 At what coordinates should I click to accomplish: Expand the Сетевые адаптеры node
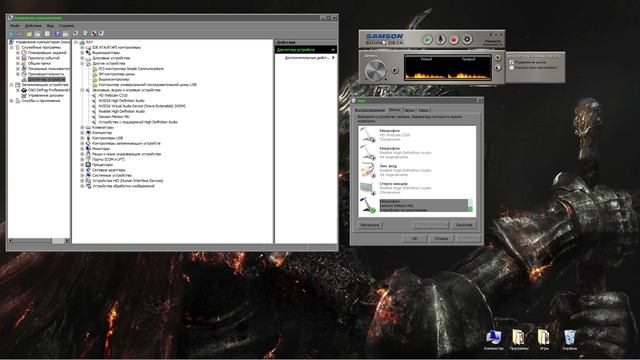(82, 170)
